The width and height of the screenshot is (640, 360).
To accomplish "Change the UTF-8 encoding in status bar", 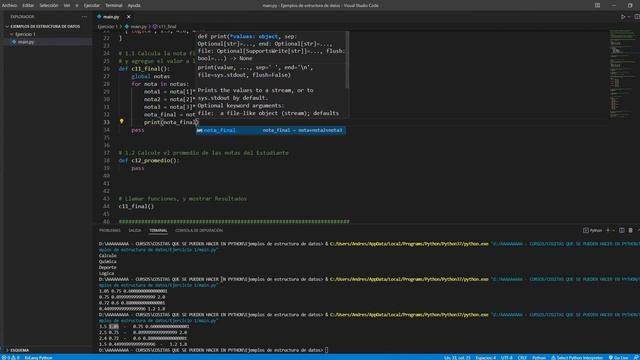I will pyautogui.click(x=507, y=357).
